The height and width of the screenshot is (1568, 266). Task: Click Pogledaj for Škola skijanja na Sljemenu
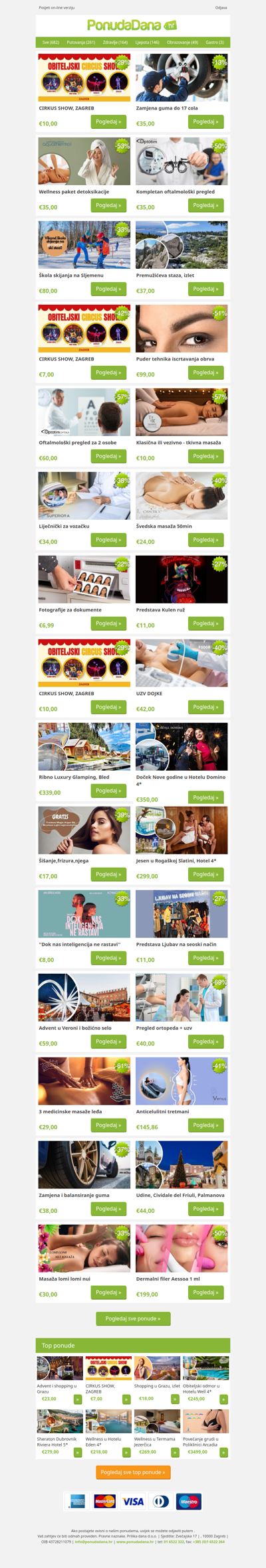[108, 289]
